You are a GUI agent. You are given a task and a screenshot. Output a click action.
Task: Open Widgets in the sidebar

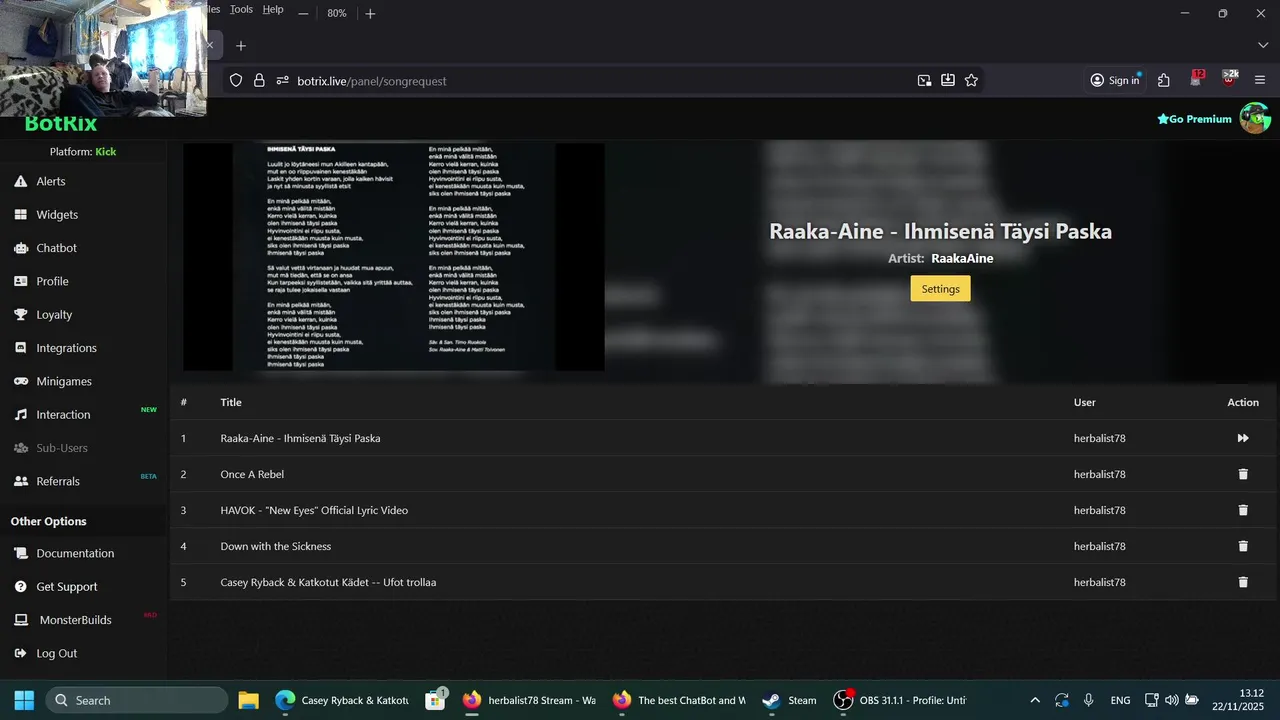point(57,214)
